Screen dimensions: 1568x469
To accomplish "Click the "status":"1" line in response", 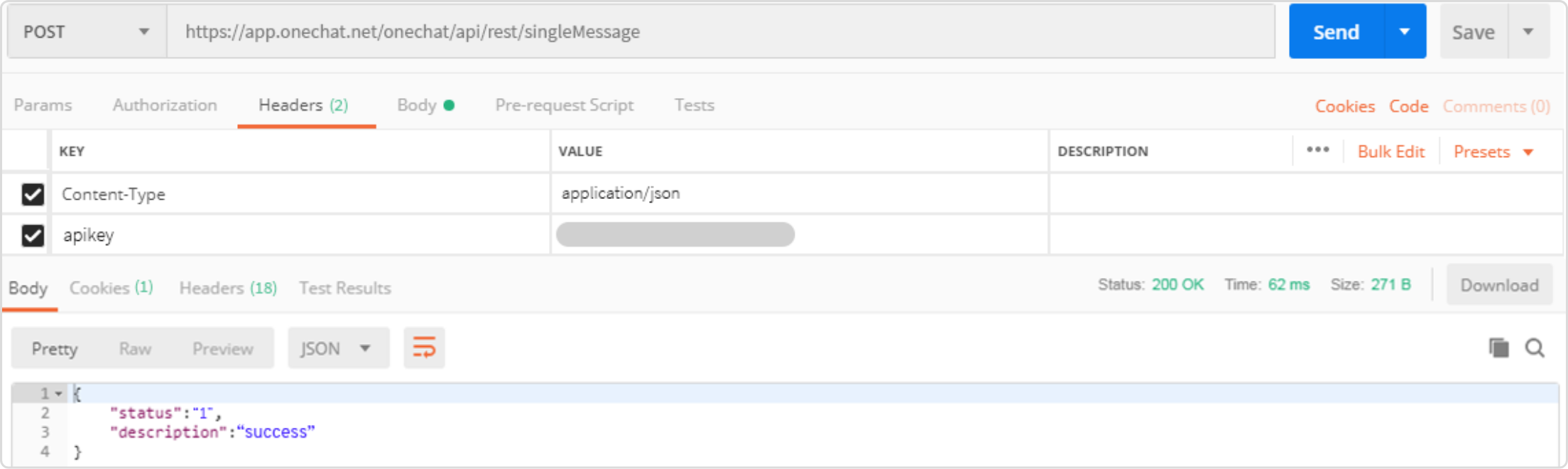I will tap(165, 413).
